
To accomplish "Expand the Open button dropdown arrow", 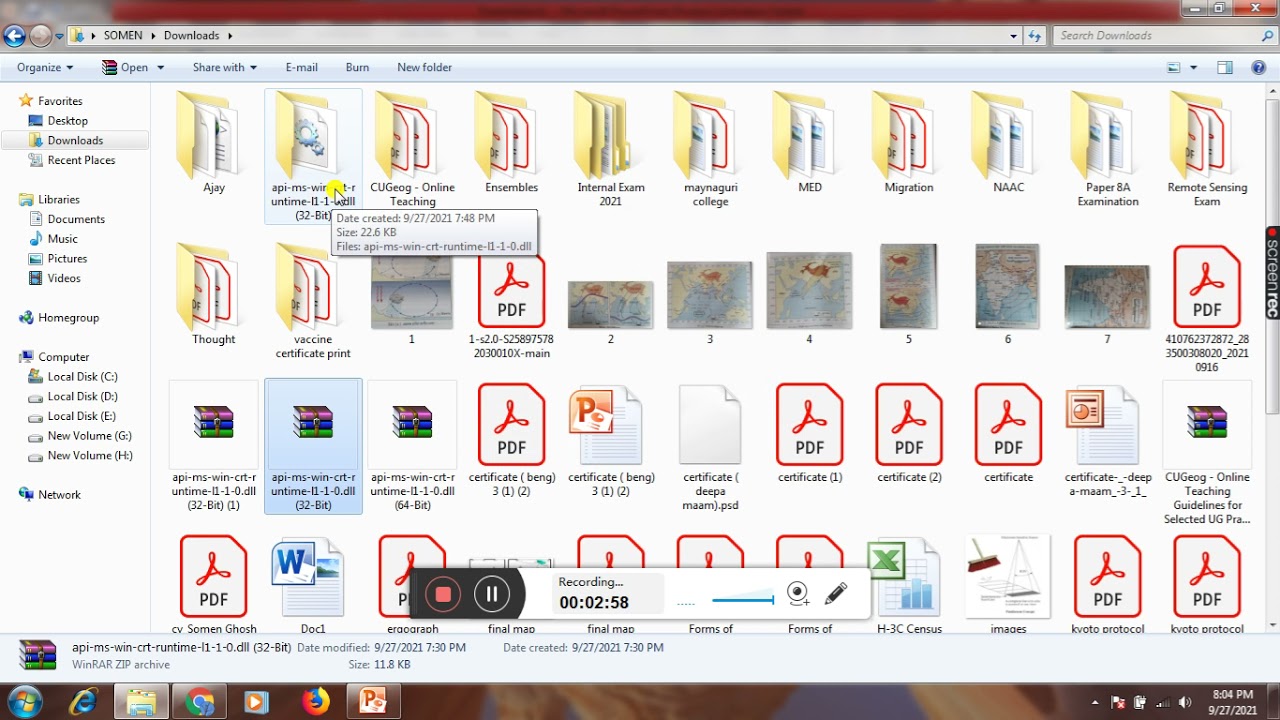I will pos(158,68).
